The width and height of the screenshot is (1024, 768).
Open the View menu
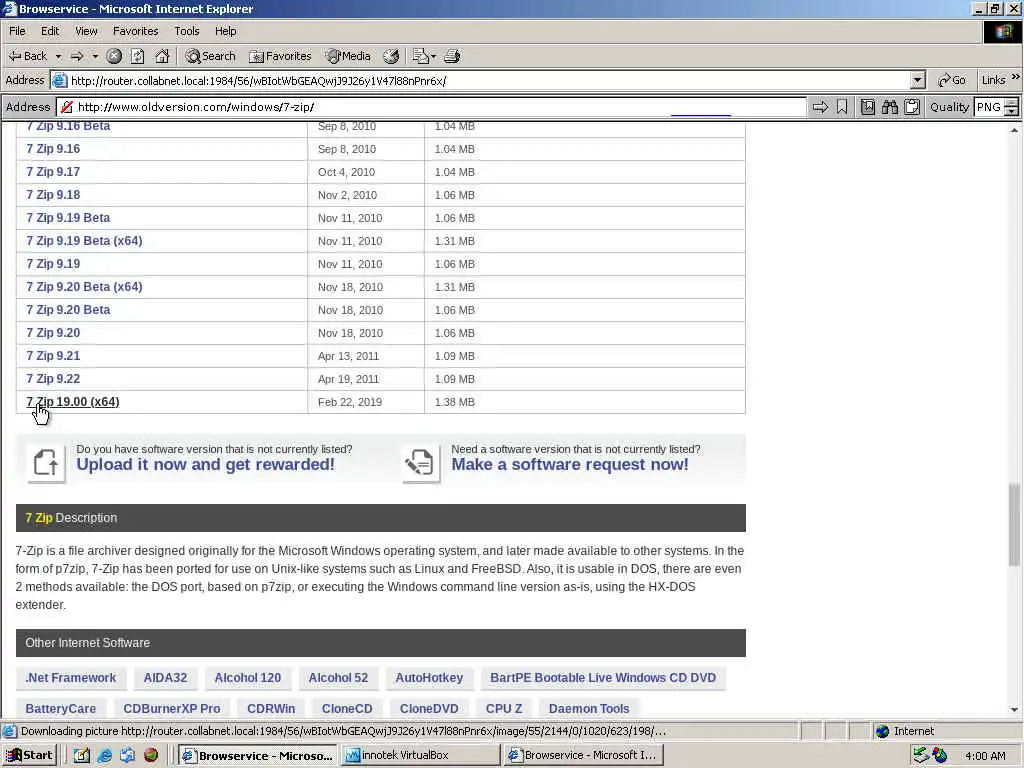pos(86,31)
